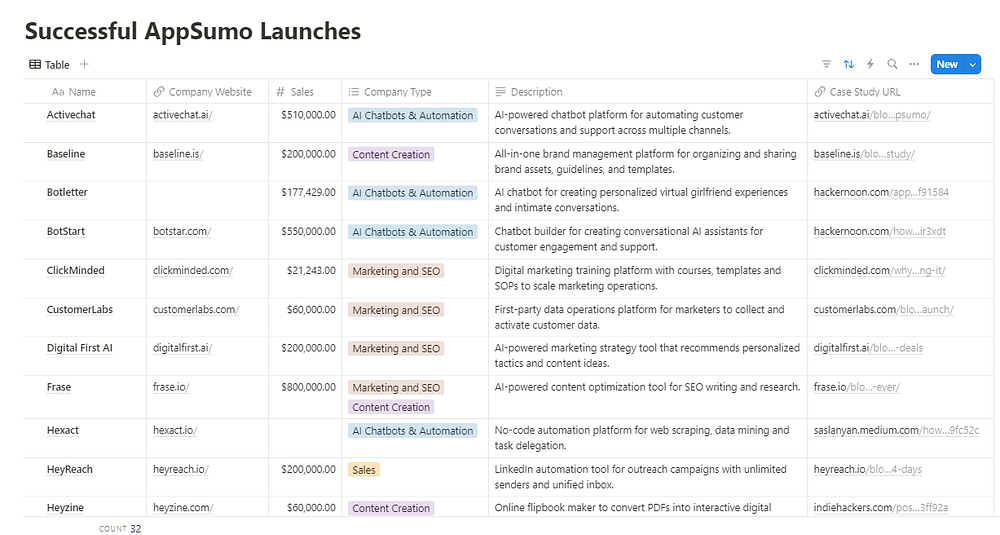Click Aa icon in Name header
The height and width of the screenshot is (535, 1000).
(x=57, y=92)
